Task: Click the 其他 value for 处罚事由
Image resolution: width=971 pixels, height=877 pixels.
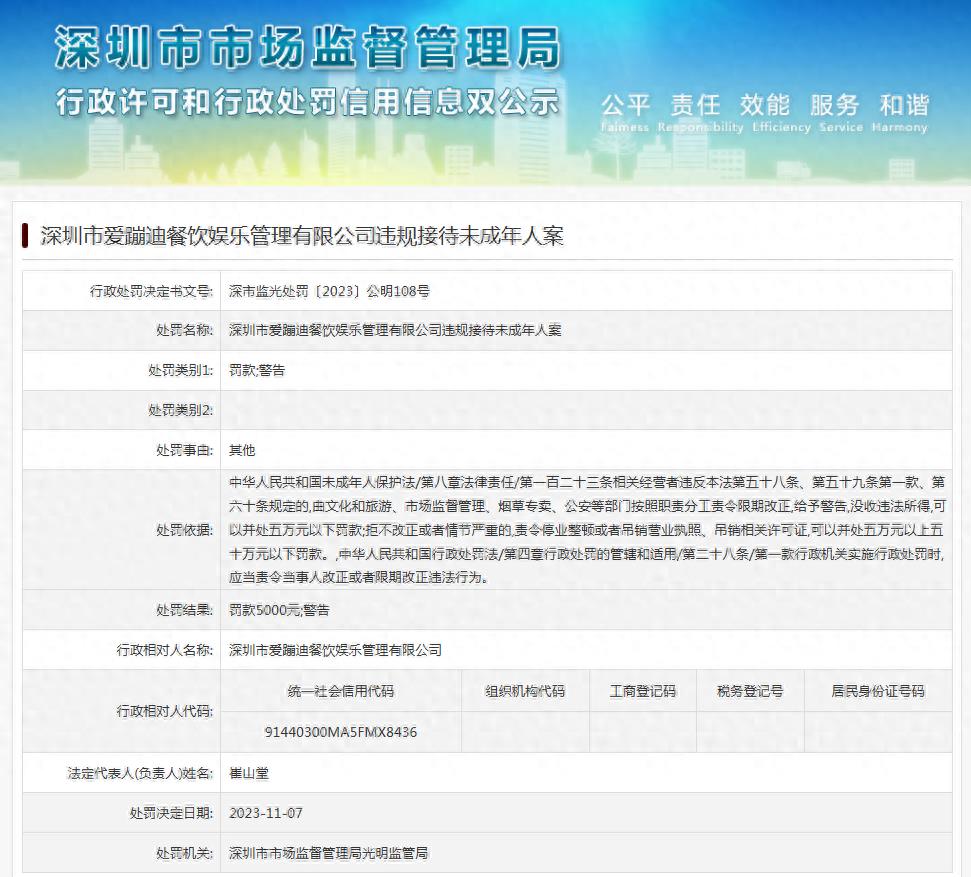Action: pos(242,450)
